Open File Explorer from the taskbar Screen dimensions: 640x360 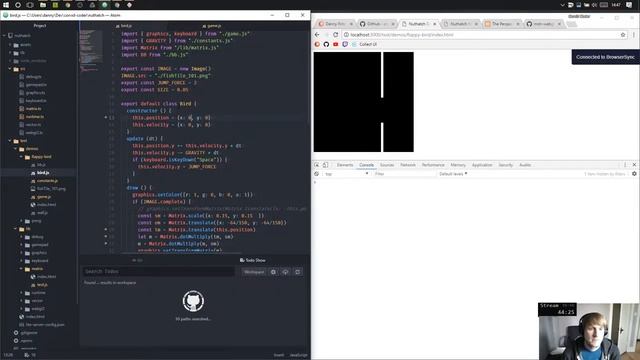pos(42,5)
